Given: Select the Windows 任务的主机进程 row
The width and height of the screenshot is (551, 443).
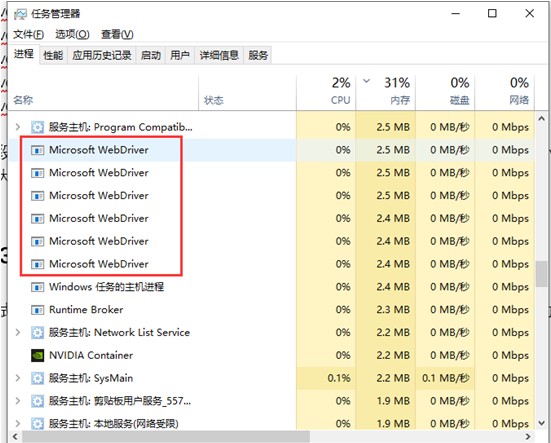Looking at the screenshot, I should pos(271,287).
